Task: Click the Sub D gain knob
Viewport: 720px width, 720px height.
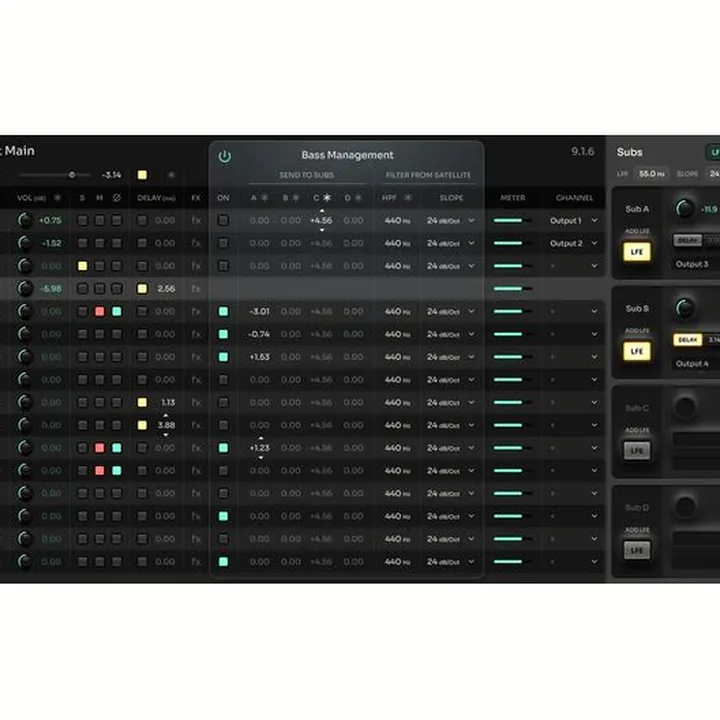Action: pos(685,507)
